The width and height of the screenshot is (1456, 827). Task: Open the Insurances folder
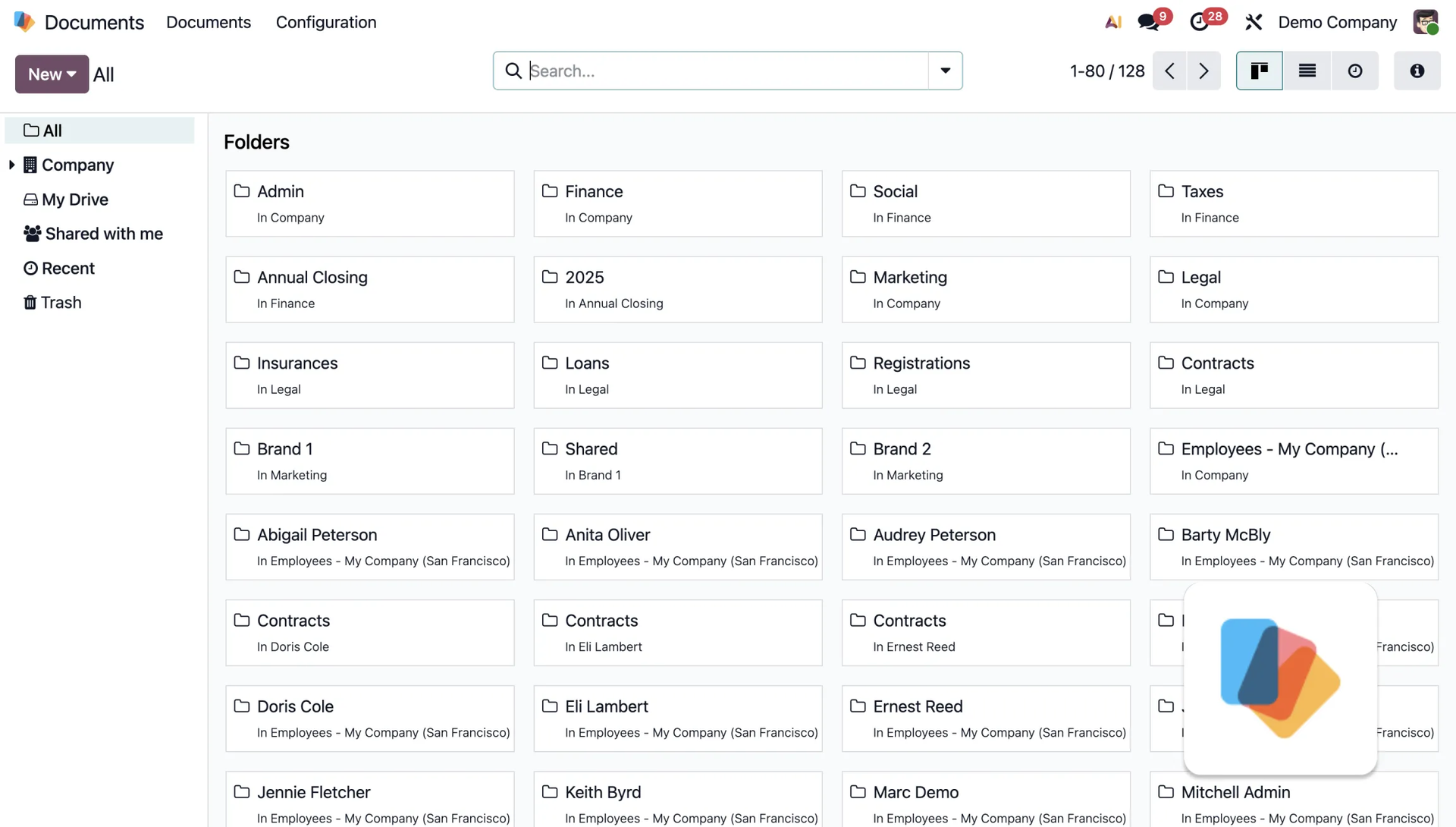370,375
